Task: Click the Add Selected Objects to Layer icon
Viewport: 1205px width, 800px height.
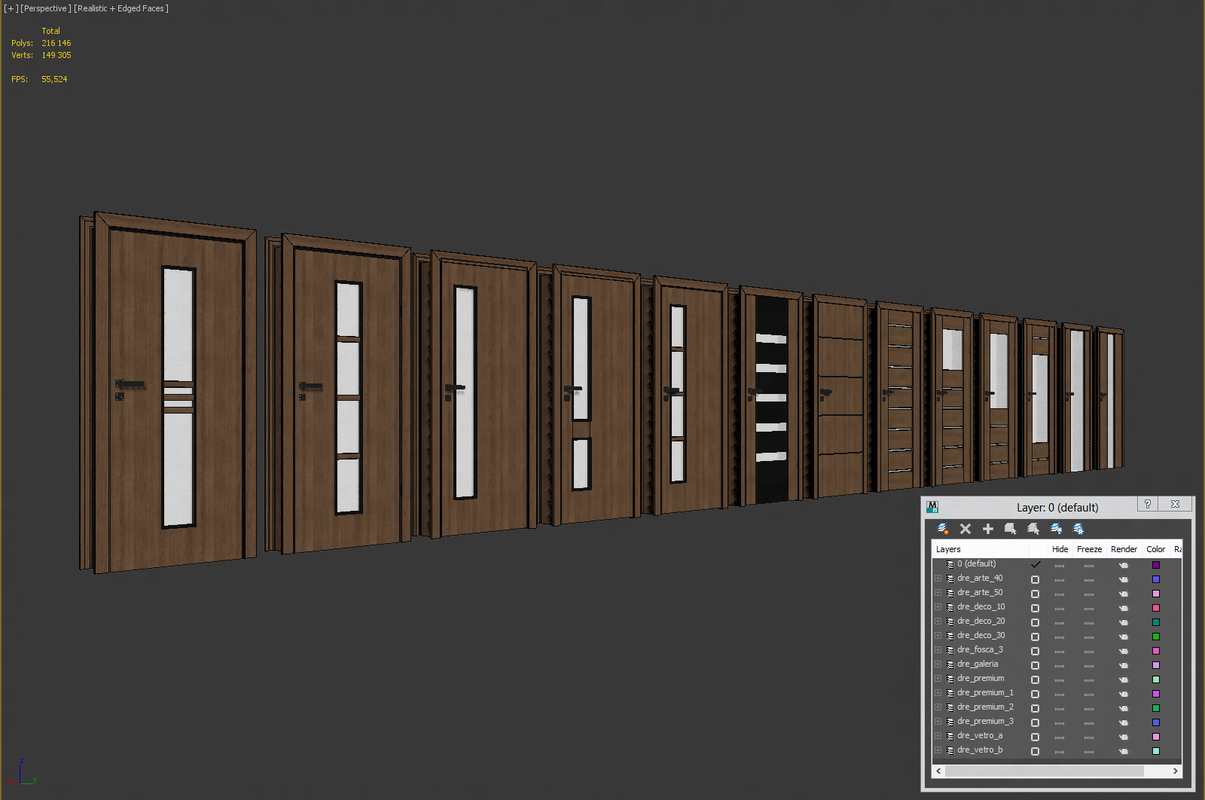Action: pyautogui.click(x=988, y=529)
